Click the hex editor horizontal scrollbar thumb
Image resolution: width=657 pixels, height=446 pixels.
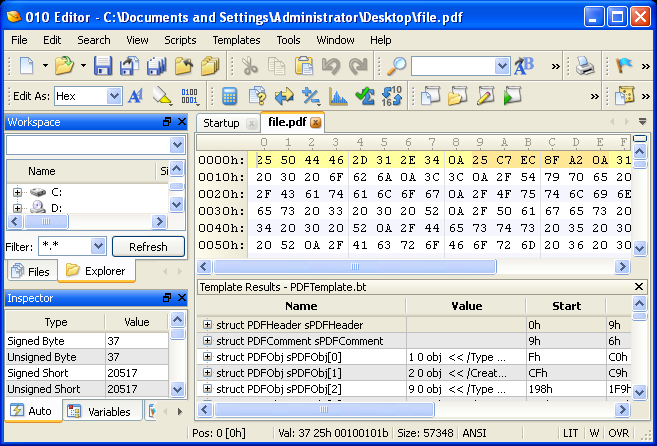pos(354,266)
